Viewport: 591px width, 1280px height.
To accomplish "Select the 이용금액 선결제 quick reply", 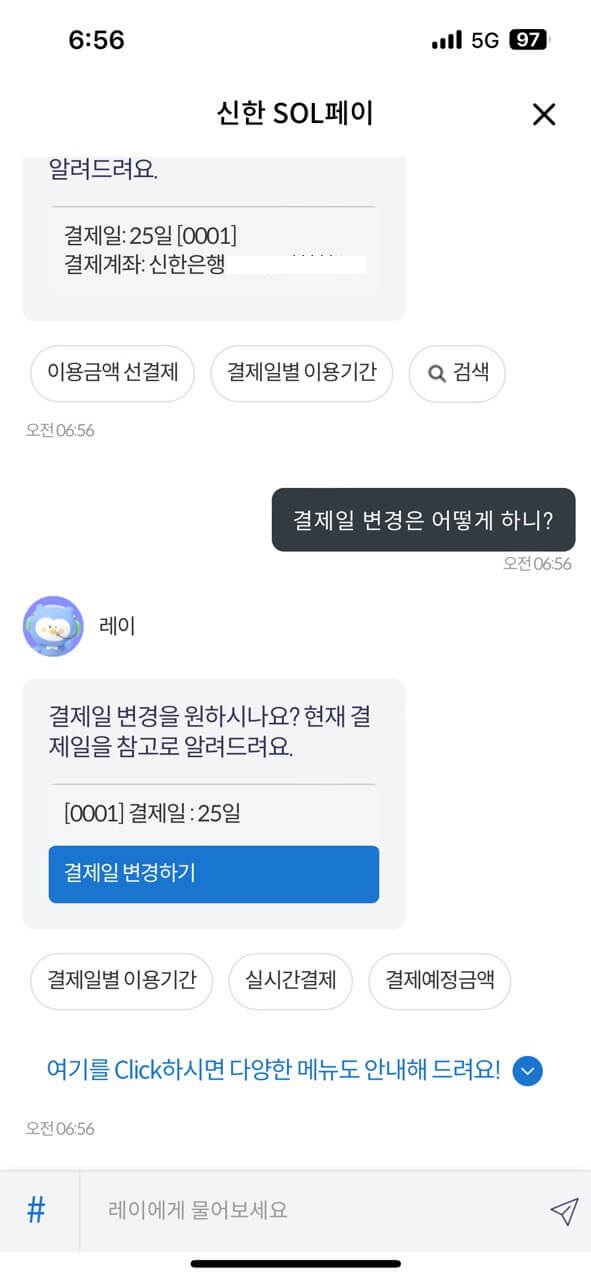I will 111,372.
